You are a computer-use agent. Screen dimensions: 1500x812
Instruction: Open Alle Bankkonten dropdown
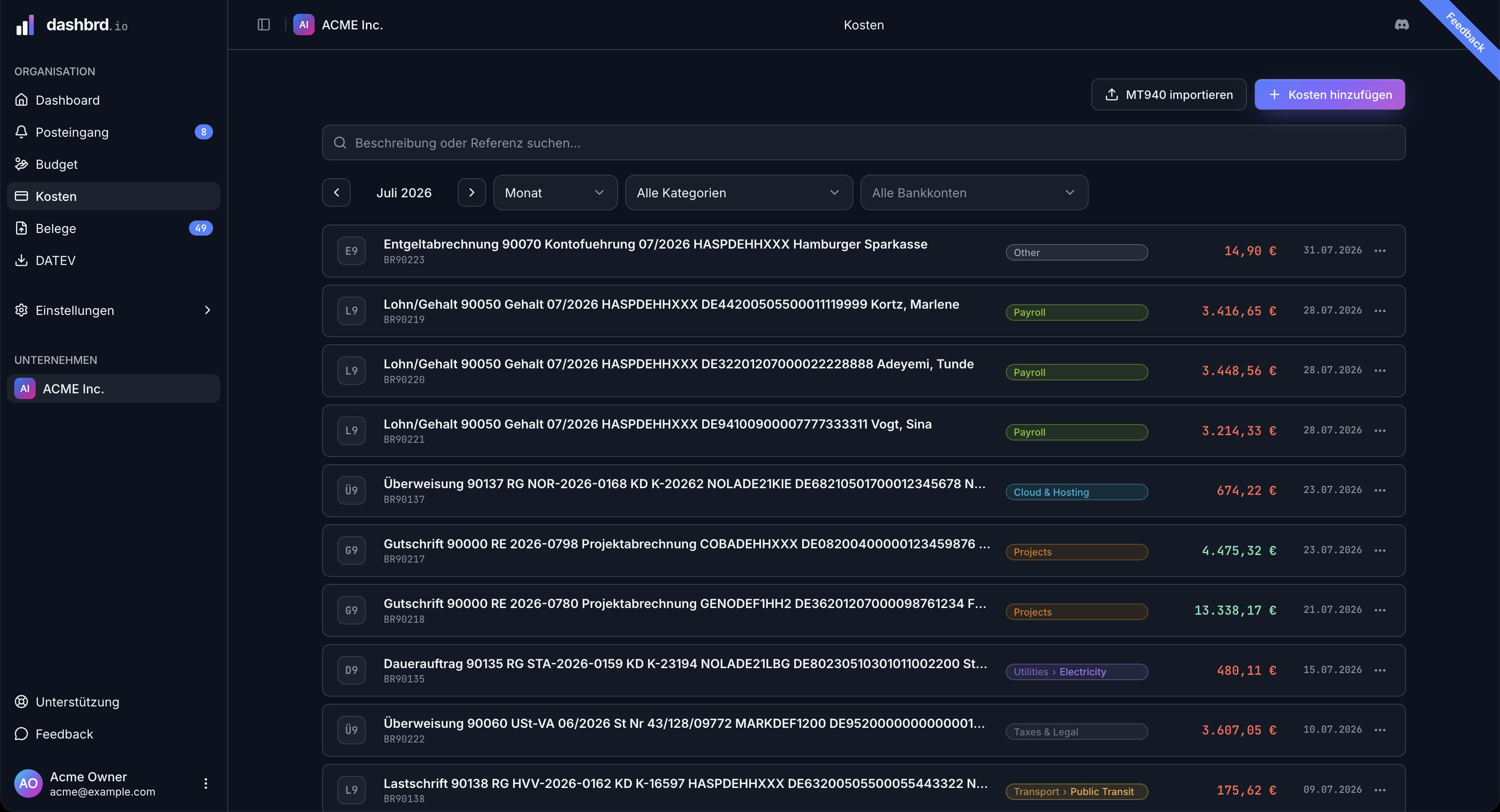pos(974,193)
